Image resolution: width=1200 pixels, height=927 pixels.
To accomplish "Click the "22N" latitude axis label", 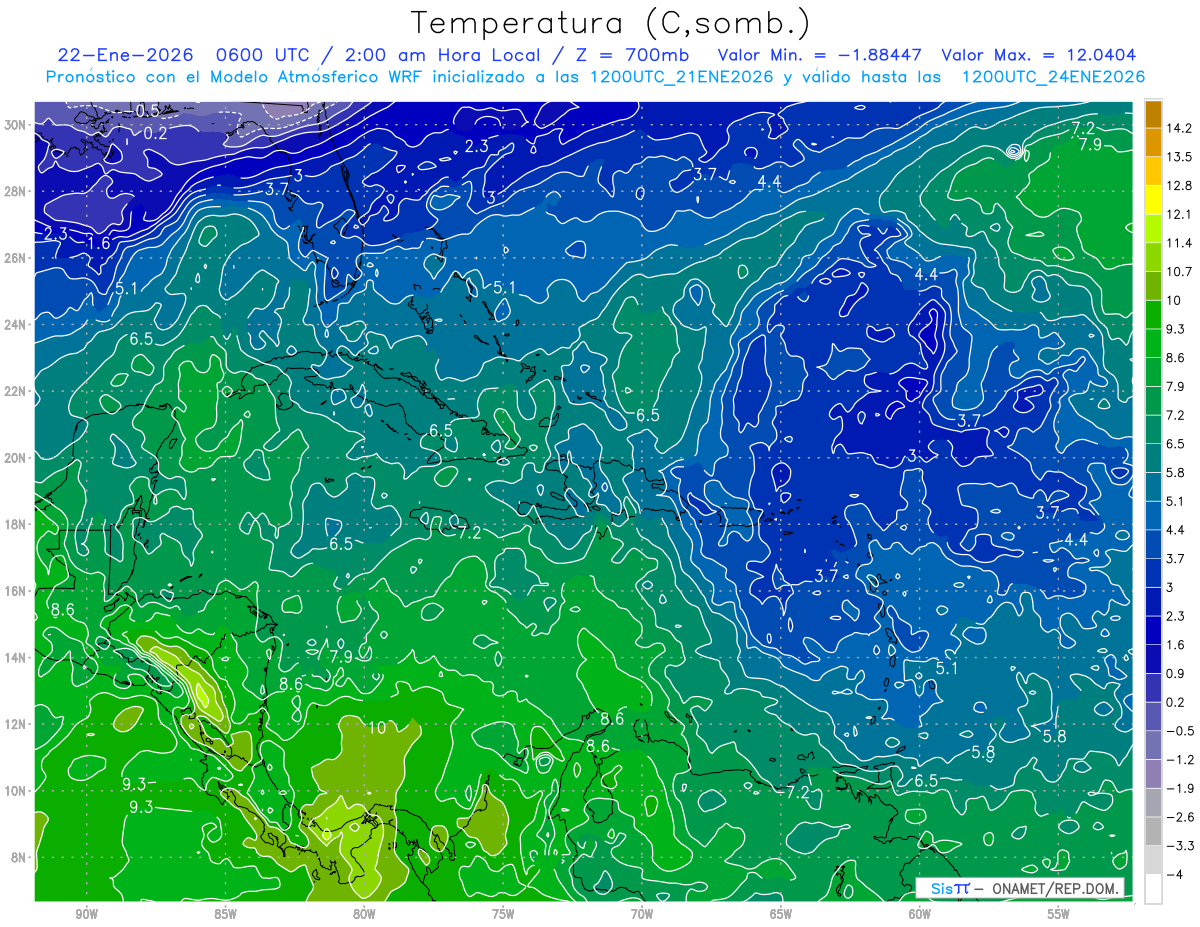I will click(x=16, y=391).
